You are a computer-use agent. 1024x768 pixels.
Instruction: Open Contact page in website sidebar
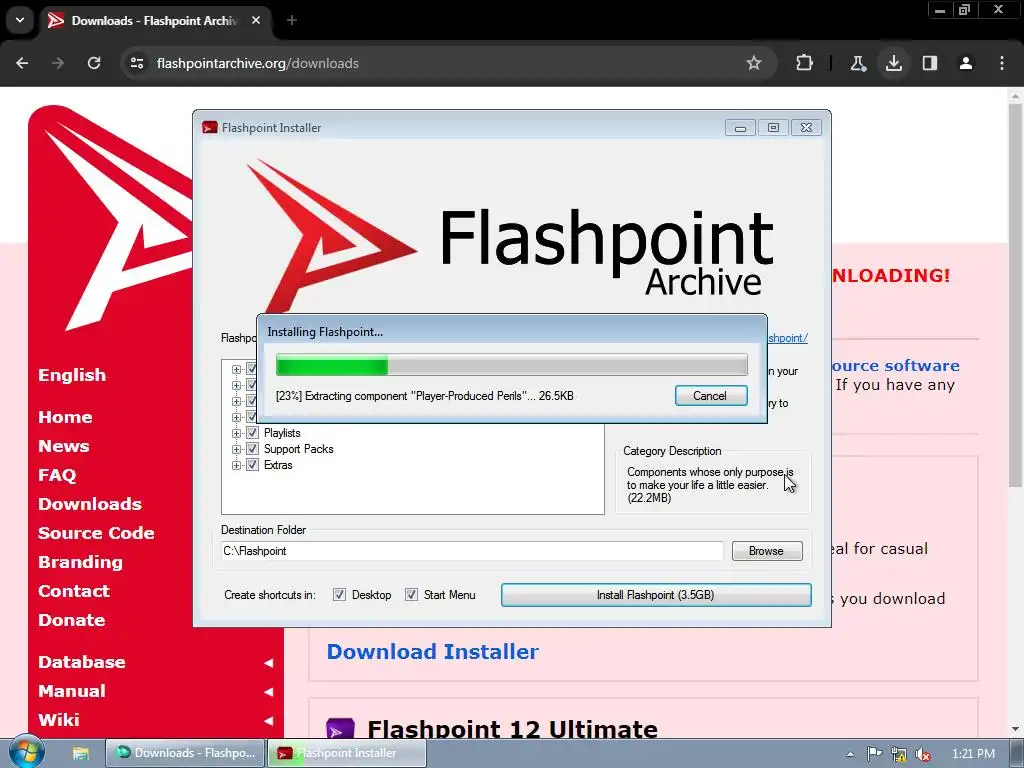click(74, 591)
